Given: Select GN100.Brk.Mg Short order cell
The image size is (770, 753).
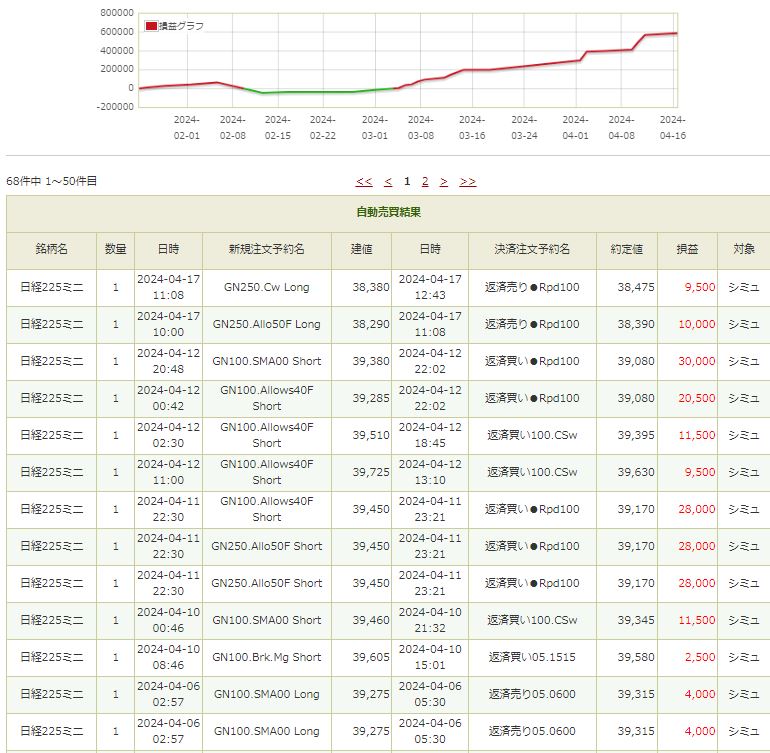Looking at the screenshot, I should (267, 657).
